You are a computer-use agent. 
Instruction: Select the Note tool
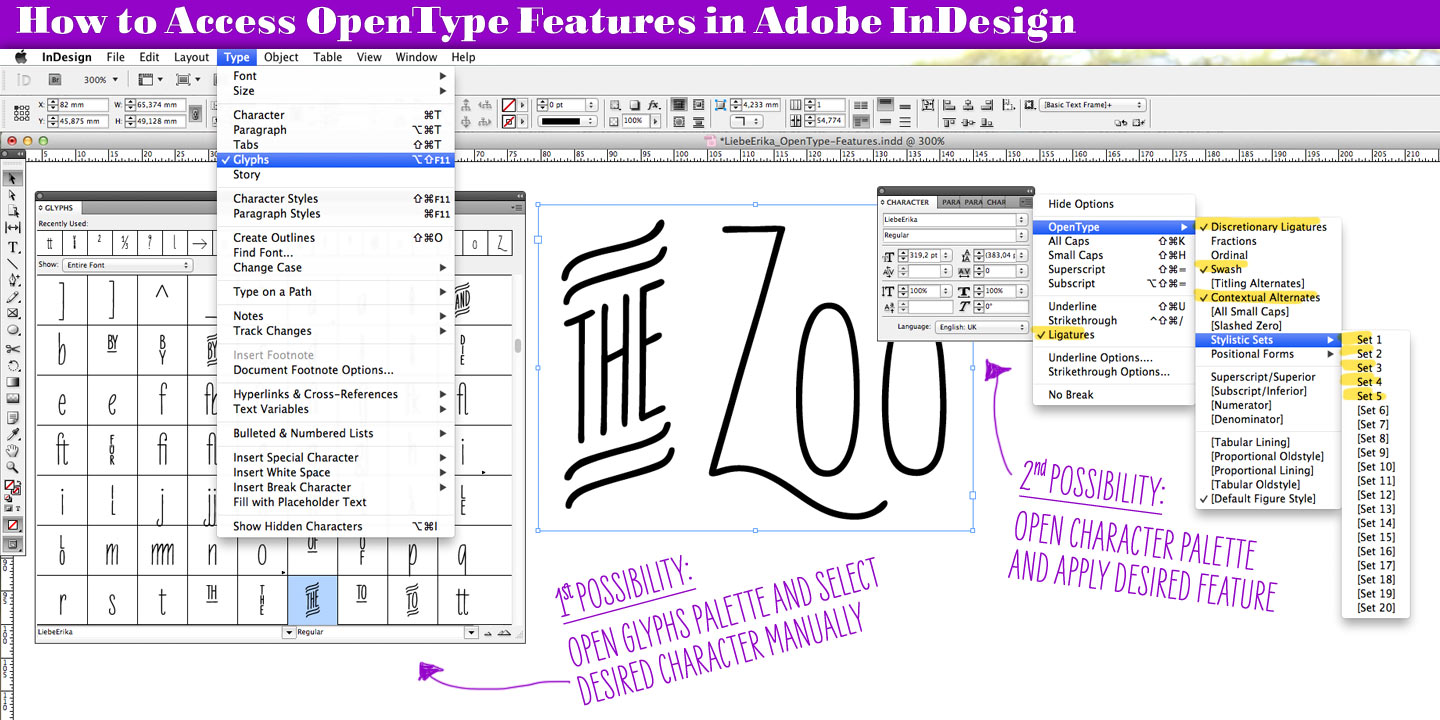tap(13, 416)
